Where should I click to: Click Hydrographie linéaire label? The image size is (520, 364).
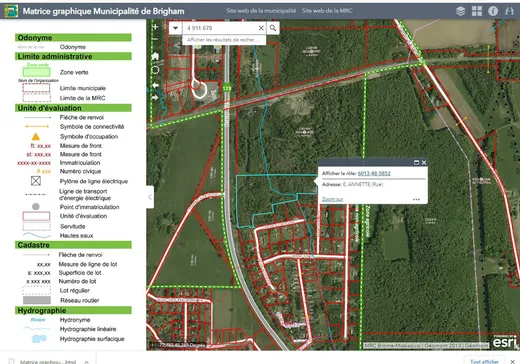[x=88, y=329]
